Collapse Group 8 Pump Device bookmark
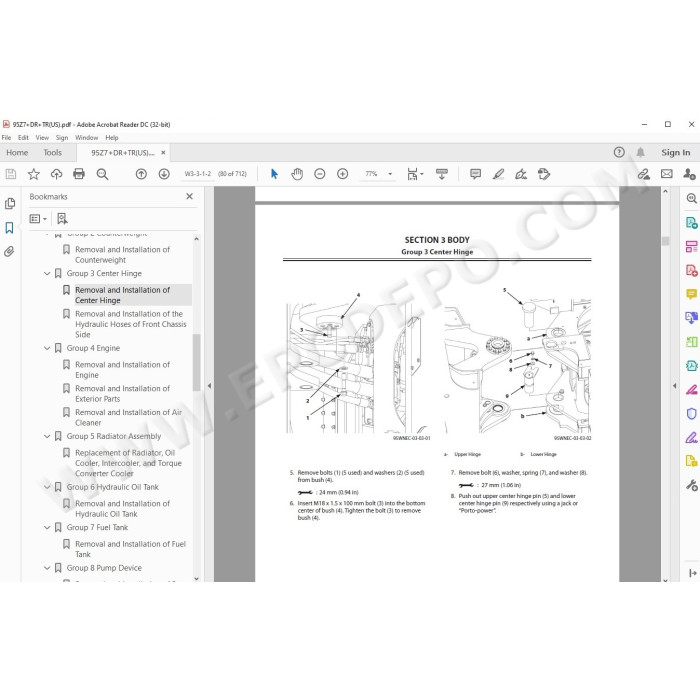700x700 pixels. click(47, 568)
